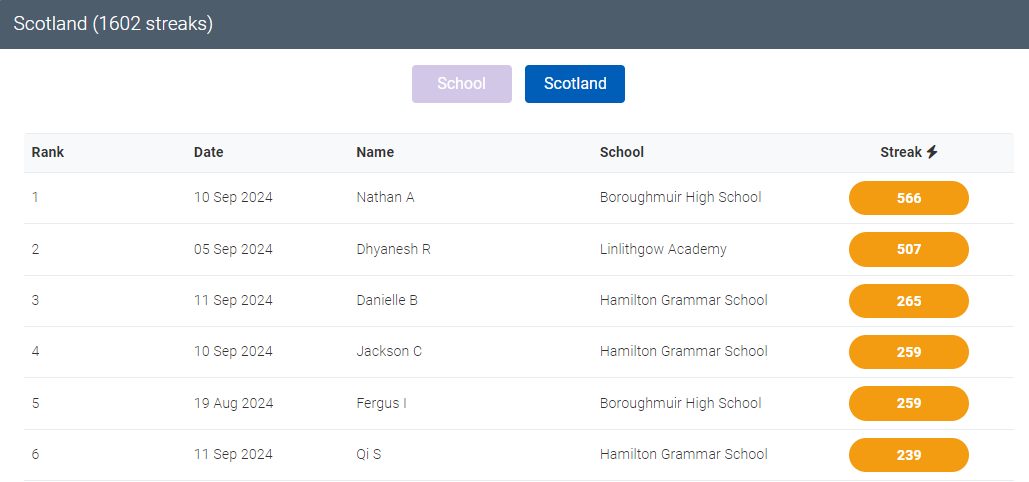Click the School column header
1029x482 pixels.
point(622,152)
